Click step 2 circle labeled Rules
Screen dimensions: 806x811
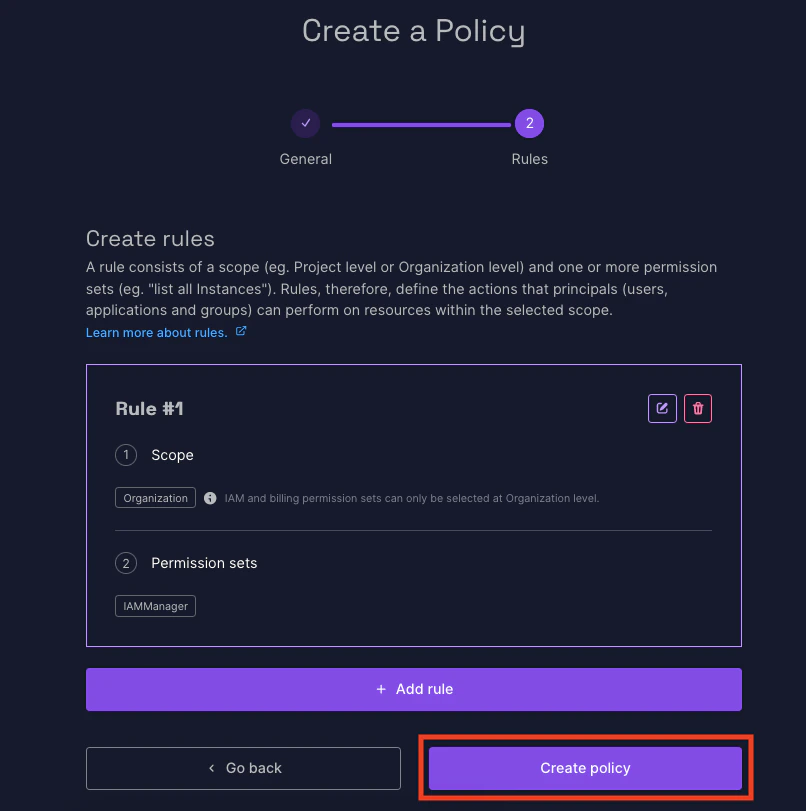(x=529, y=123)
